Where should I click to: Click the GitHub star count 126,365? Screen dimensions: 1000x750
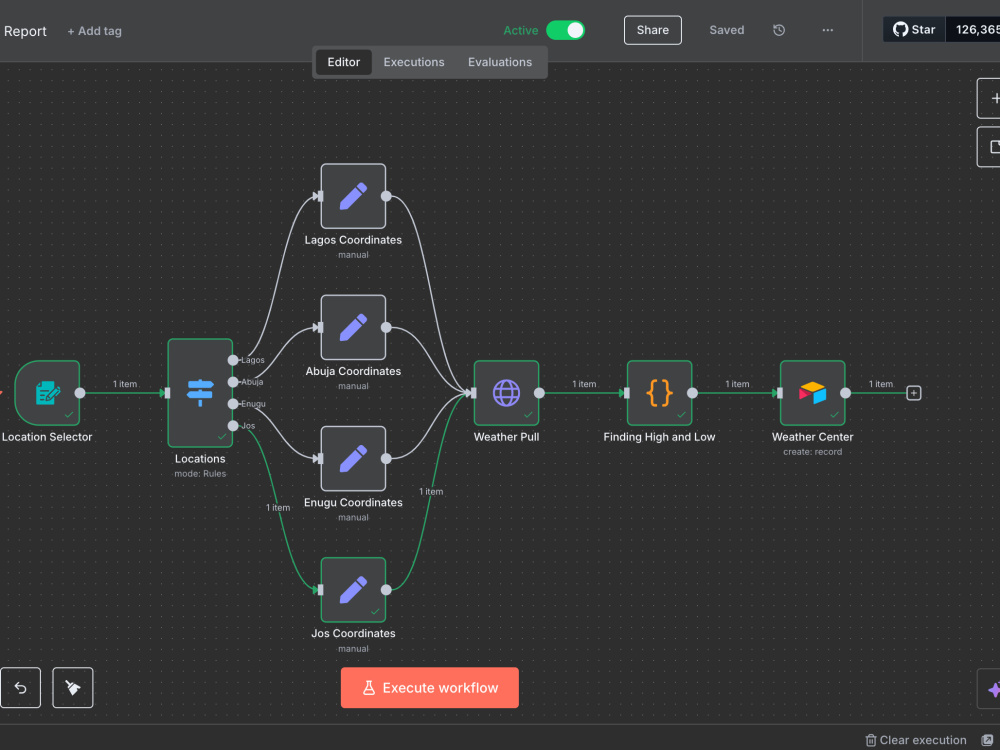[974, 29]
